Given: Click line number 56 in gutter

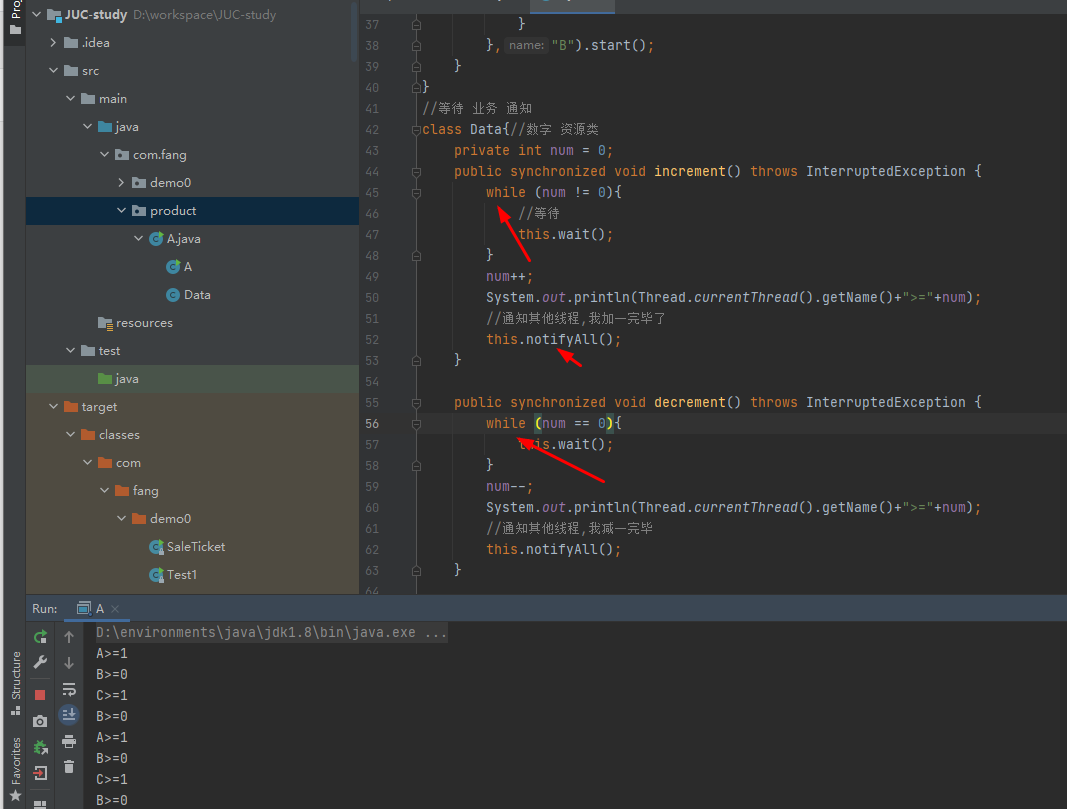Looking at the screenshot, I should 372,423.
